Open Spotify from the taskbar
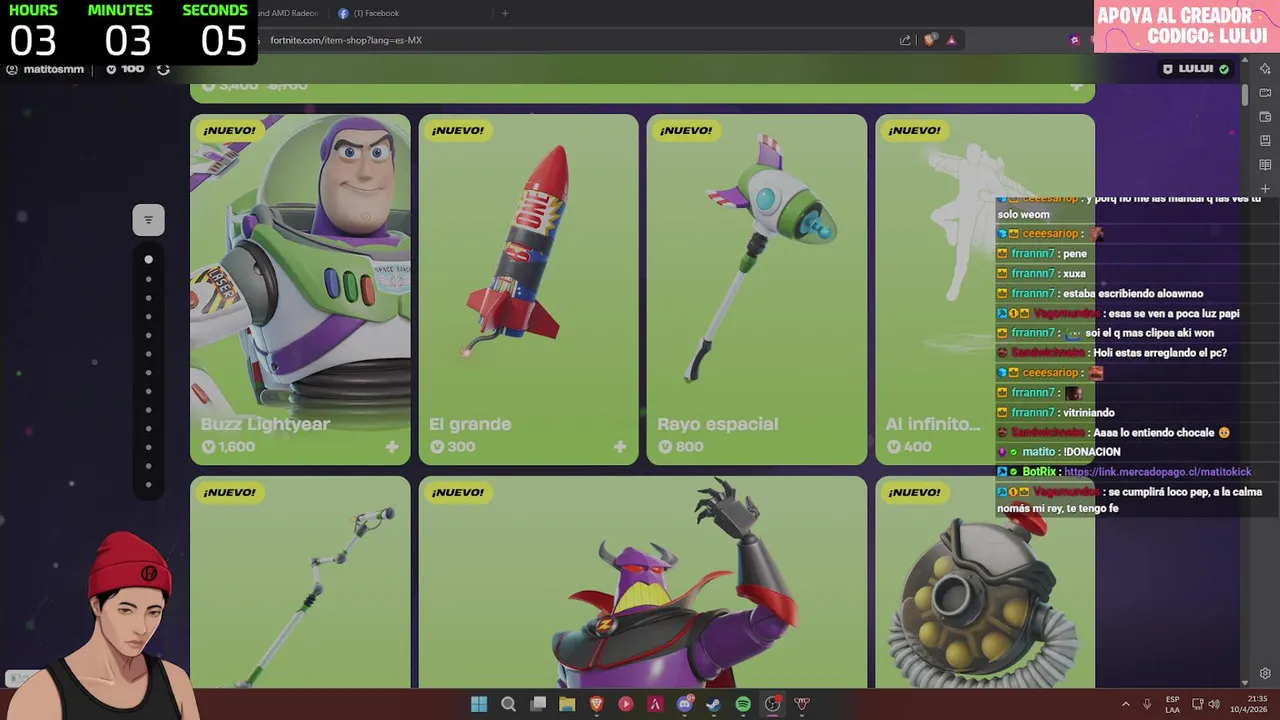The height and width of the screenshot is (720, 1280). click(x=743, y=704)
